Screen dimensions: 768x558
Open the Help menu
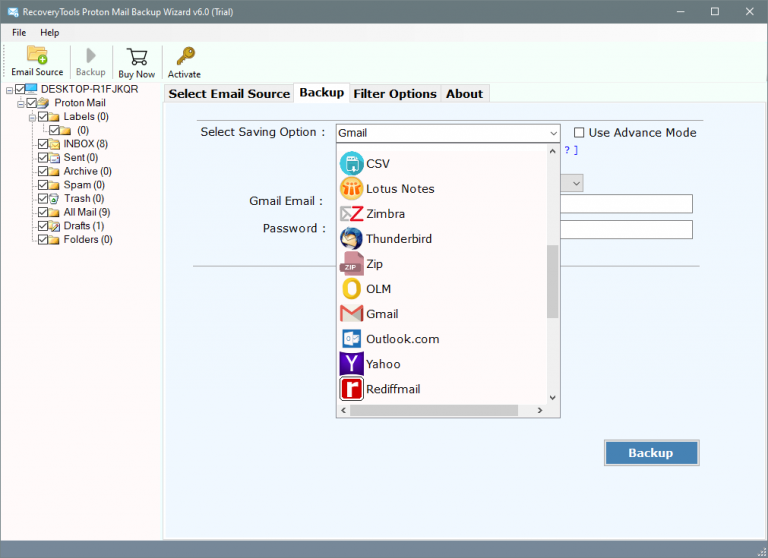point(49,33)
